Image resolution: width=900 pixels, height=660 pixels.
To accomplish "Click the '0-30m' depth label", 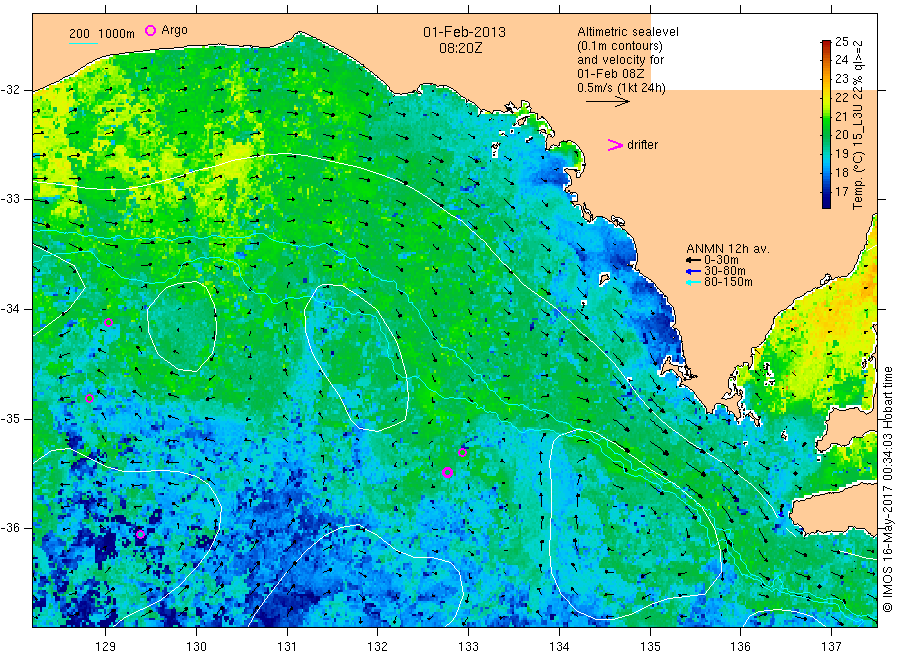I will click(721, 260).
